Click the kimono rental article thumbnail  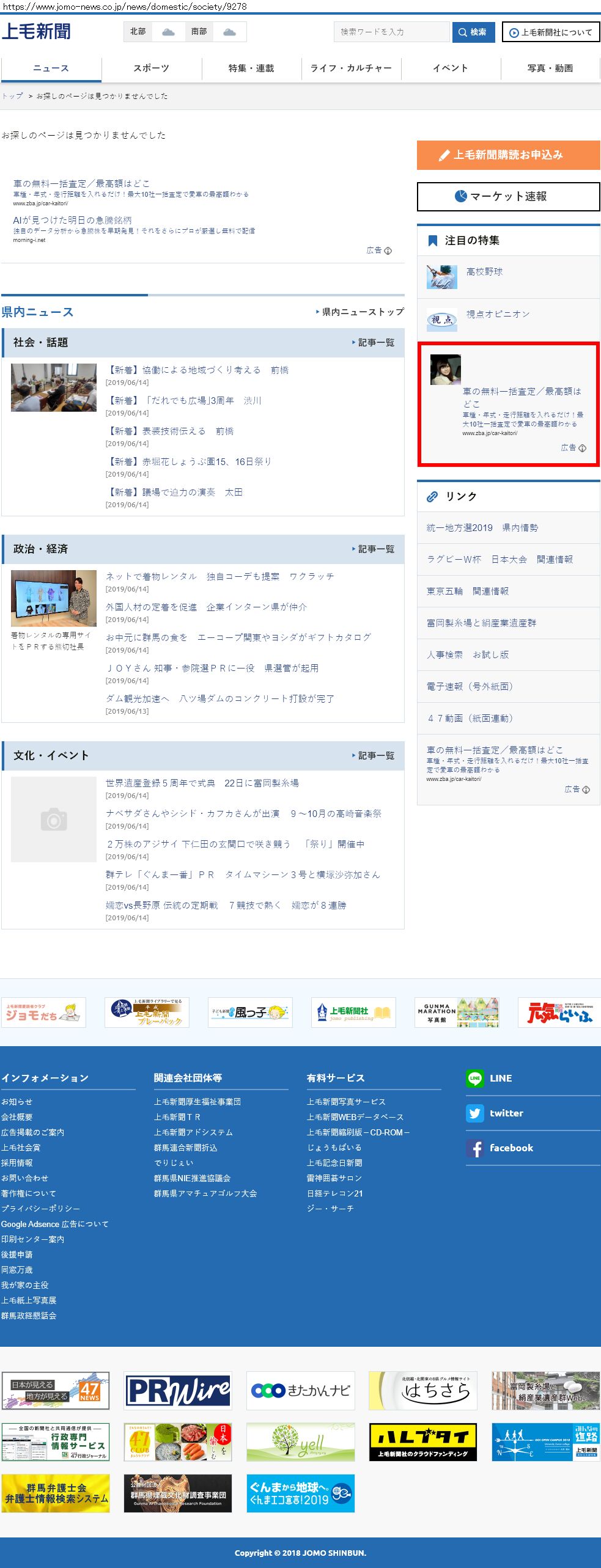pos(54,598)
